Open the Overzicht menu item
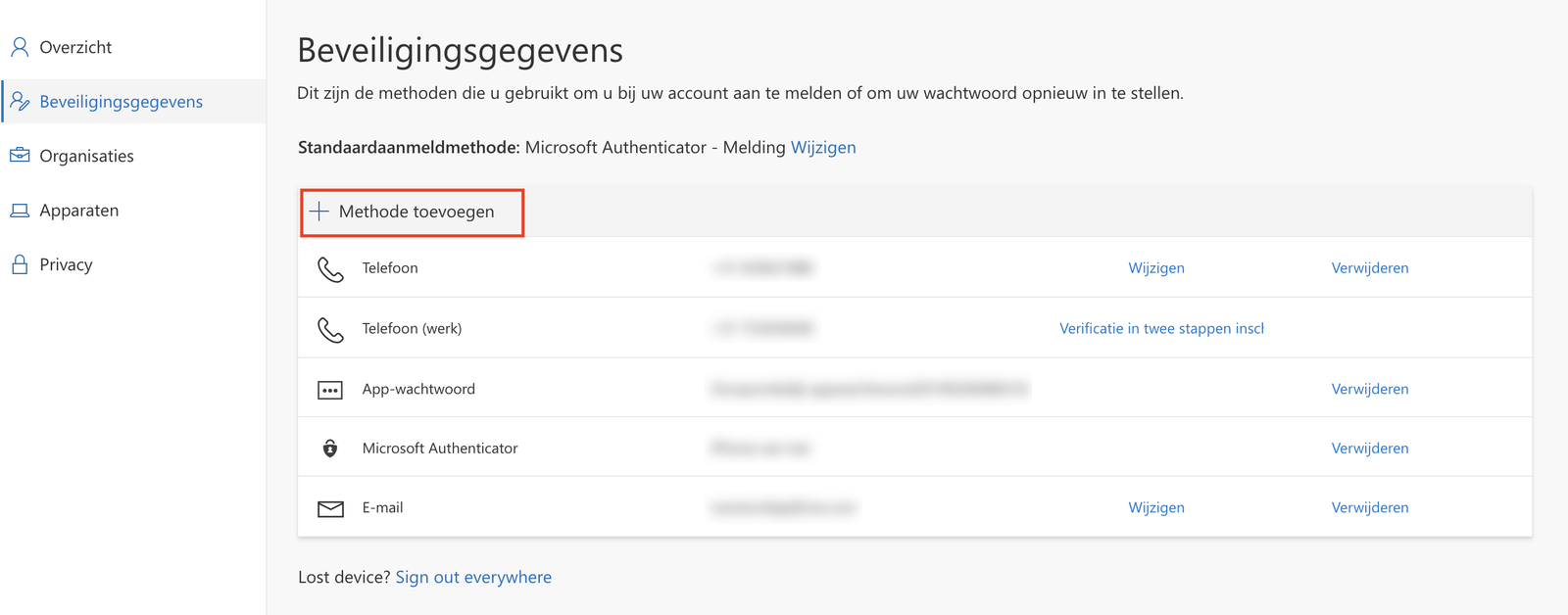1568x615 pixels. pyautogui.click(x=75, y=47)
